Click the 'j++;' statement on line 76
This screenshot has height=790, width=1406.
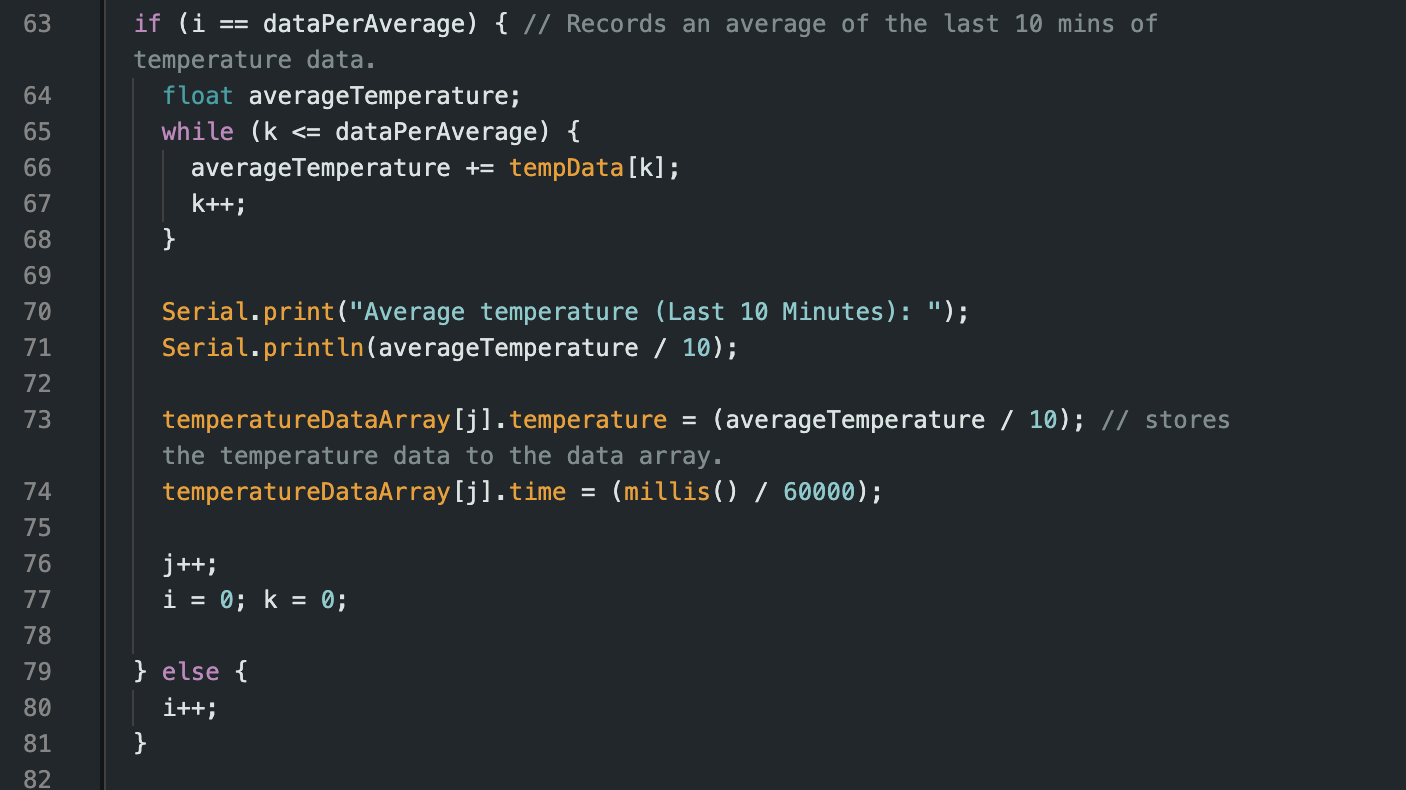pos(190,564)
